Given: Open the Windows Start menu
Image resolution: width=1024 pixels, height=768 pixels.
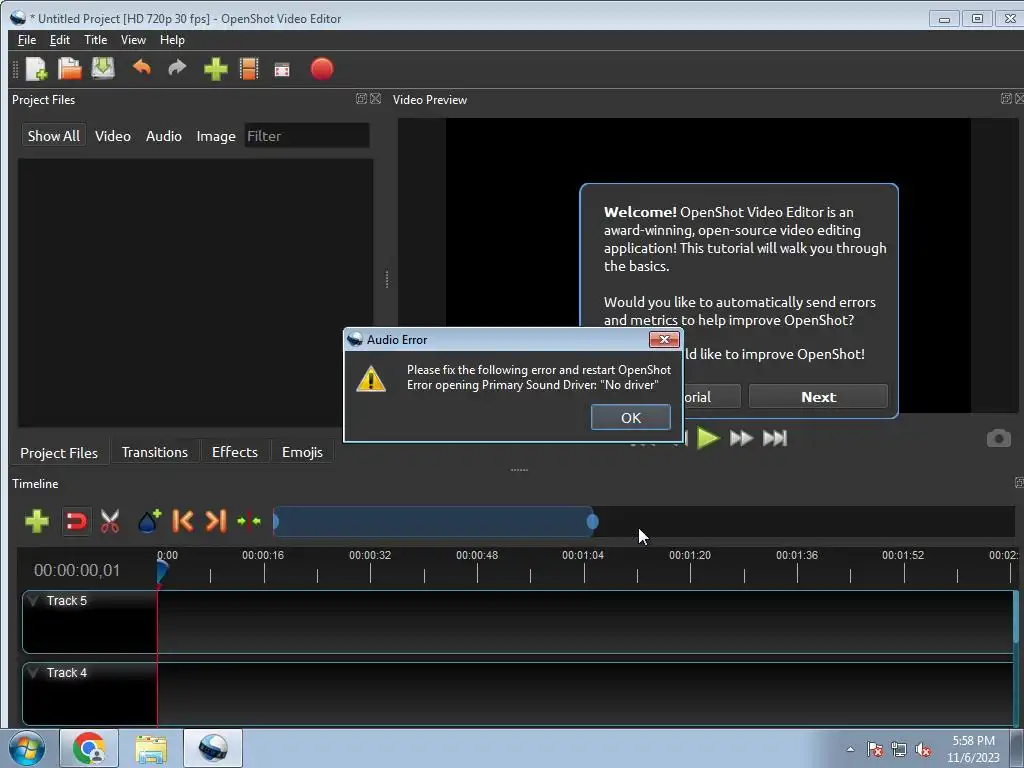Looking at the screenshot, I should pos(26,748).
